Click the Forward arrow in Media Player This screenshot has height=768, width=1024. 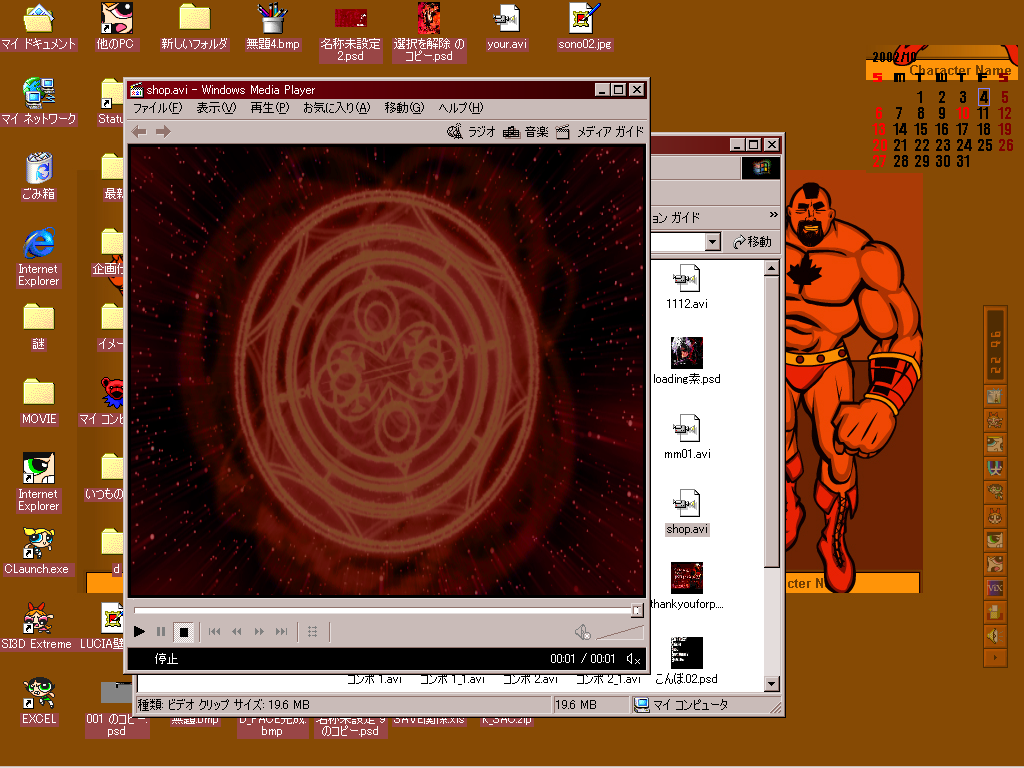coord(163,132)
